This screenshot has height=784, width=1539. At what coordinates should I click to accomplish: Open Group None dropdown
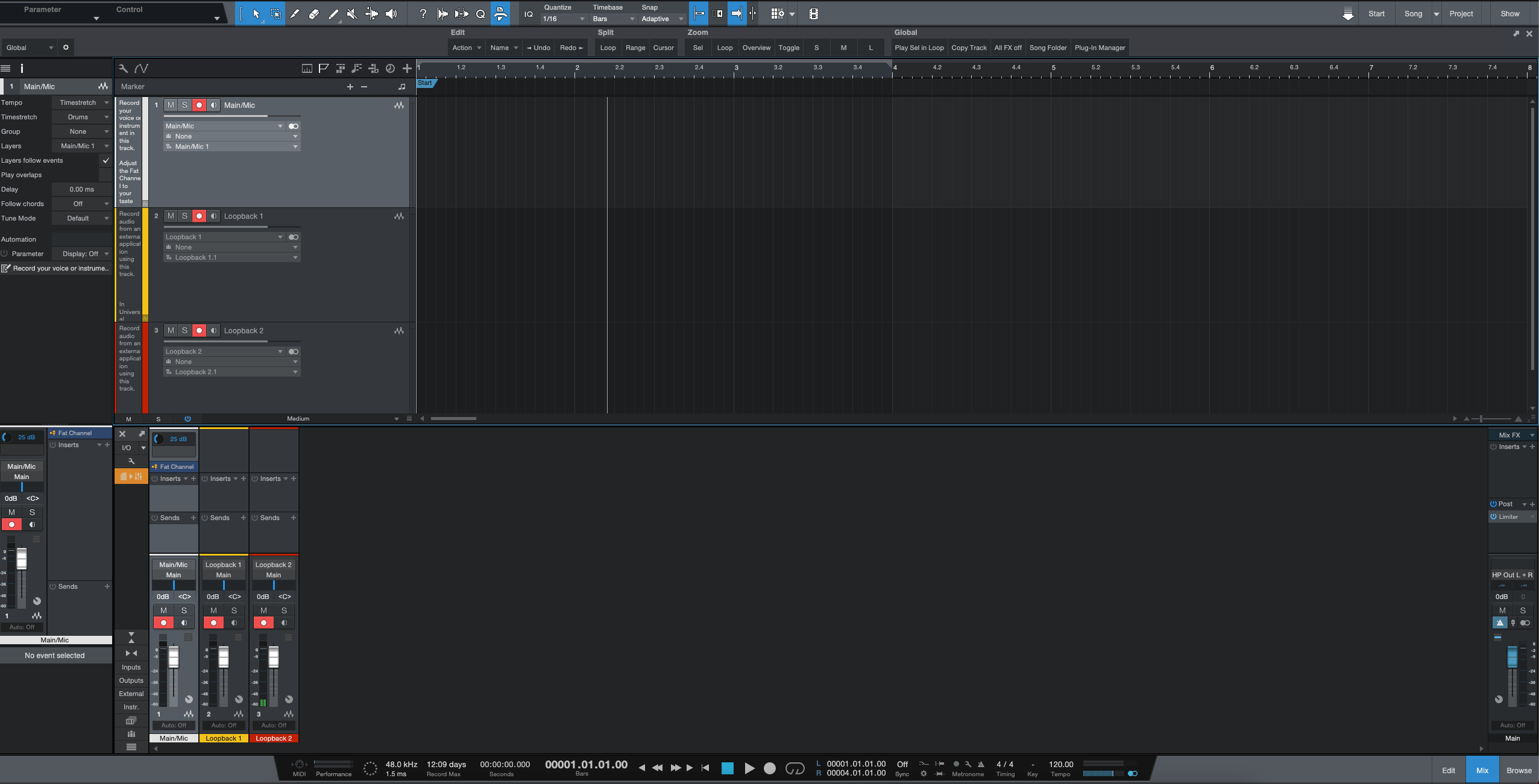point(81,131)
